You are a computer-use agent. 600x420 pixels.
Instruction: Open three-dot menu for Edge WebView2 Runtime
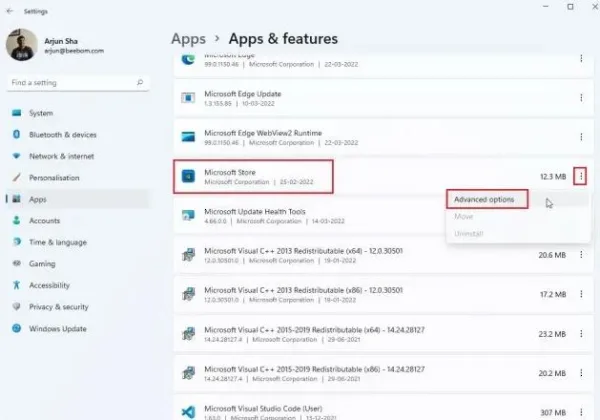tap(581, 137)
